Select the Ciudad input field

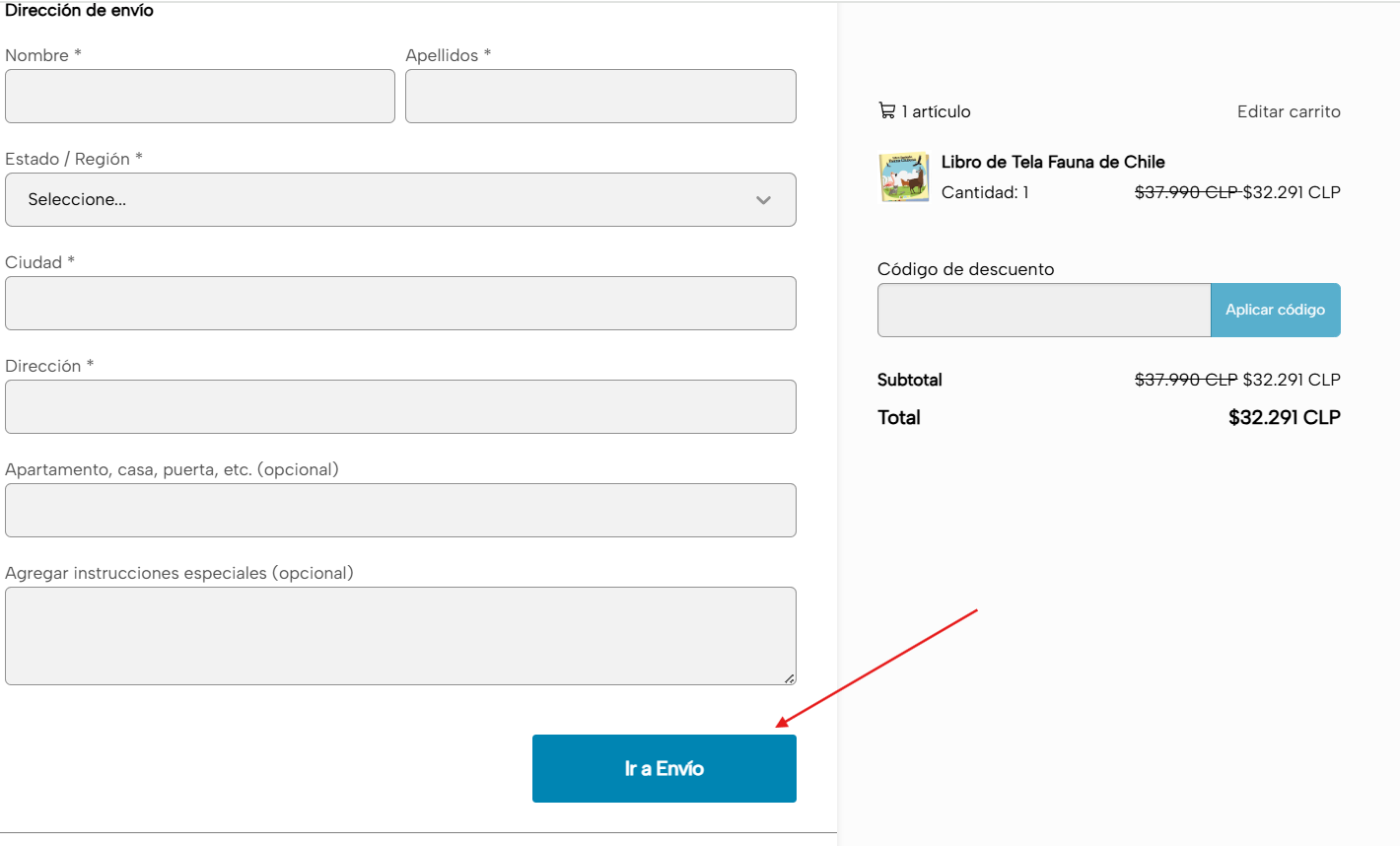(x=400, y=304)
